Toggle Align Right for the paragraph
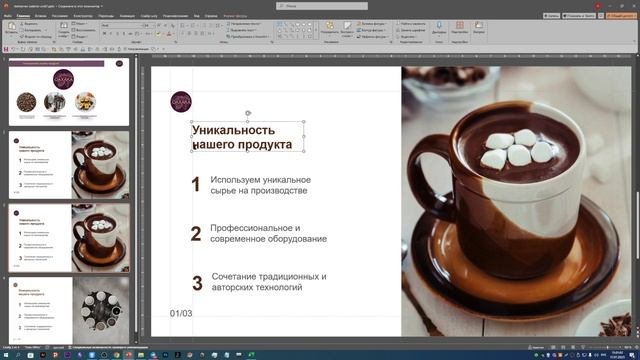 (x=197, y=34)
